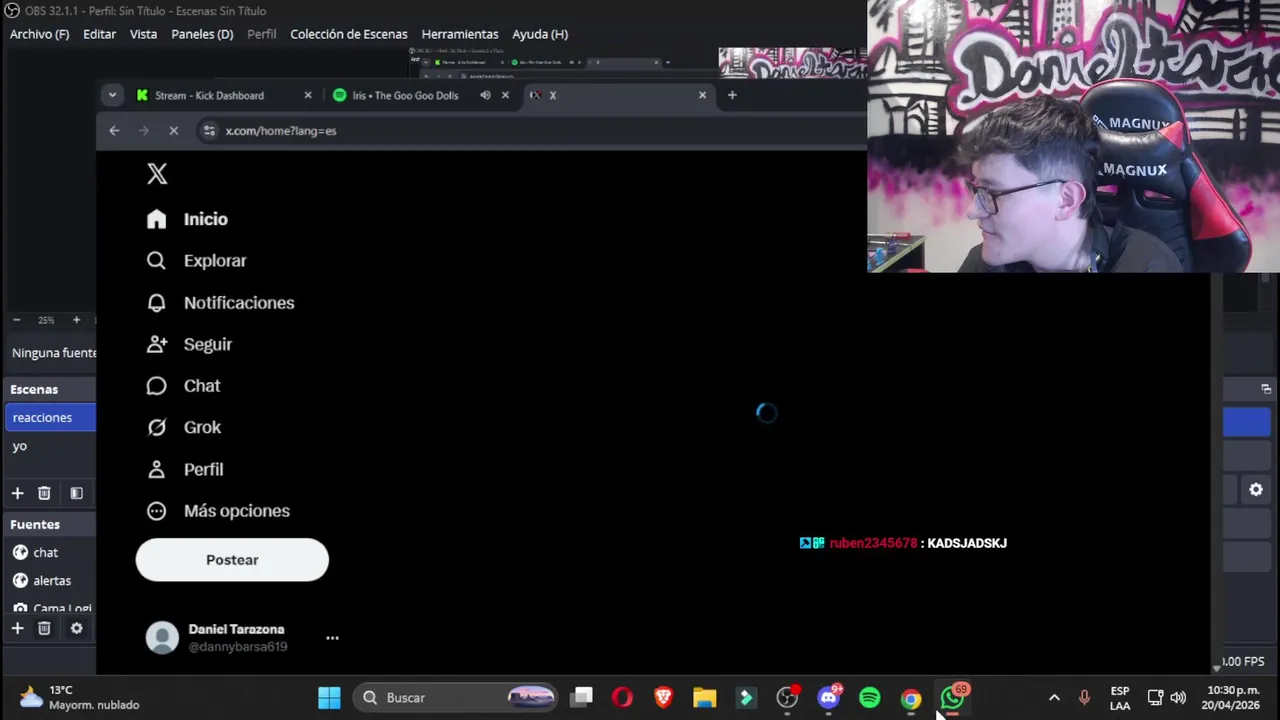Open File Explorer from taskbar
Screen dimensions: 1280x720
705,698
